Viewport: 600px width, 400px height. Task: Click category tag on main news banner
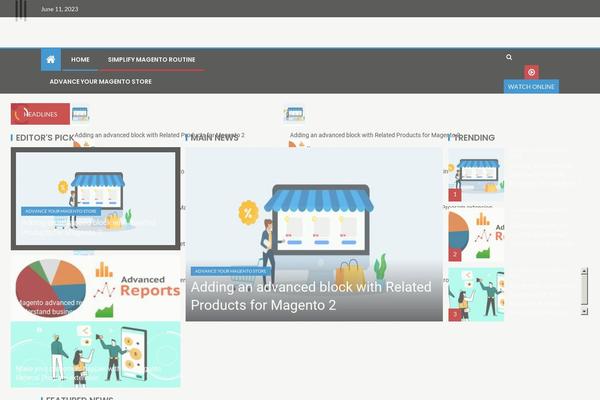click(x=230, y=271)
